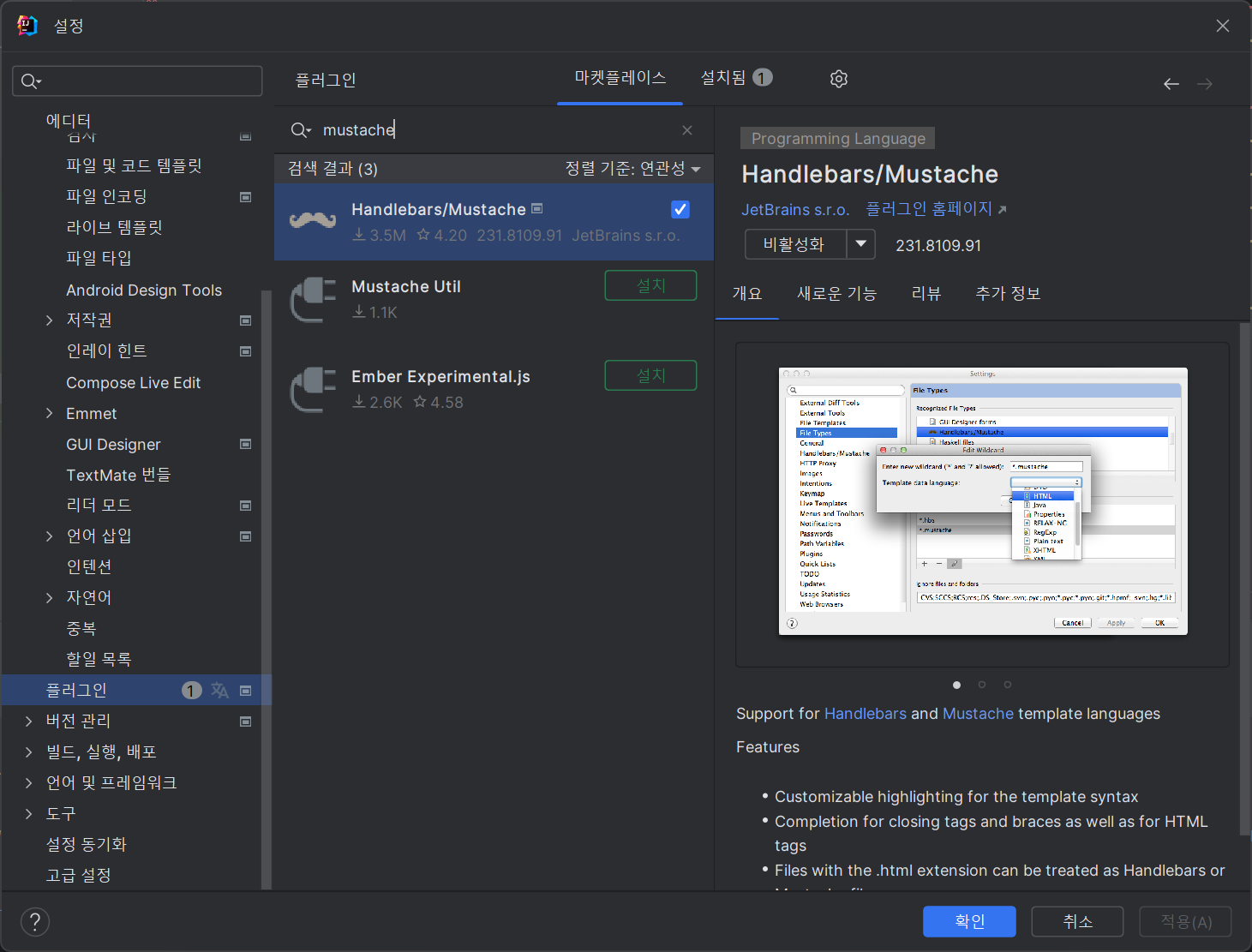Select 파일 및 코드 템플릿 in tree

pos(134,166)
